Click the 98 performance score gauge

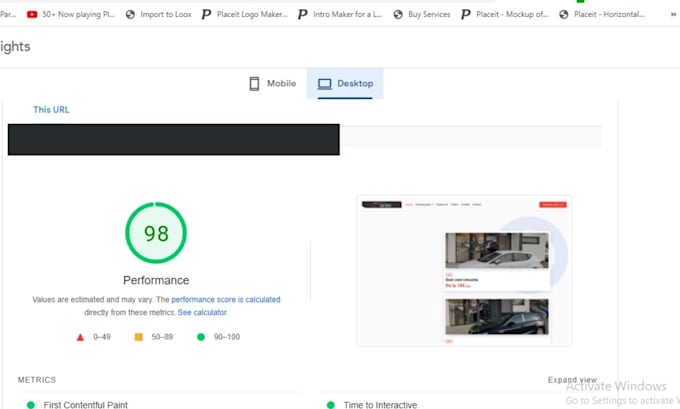pos(156,233)
